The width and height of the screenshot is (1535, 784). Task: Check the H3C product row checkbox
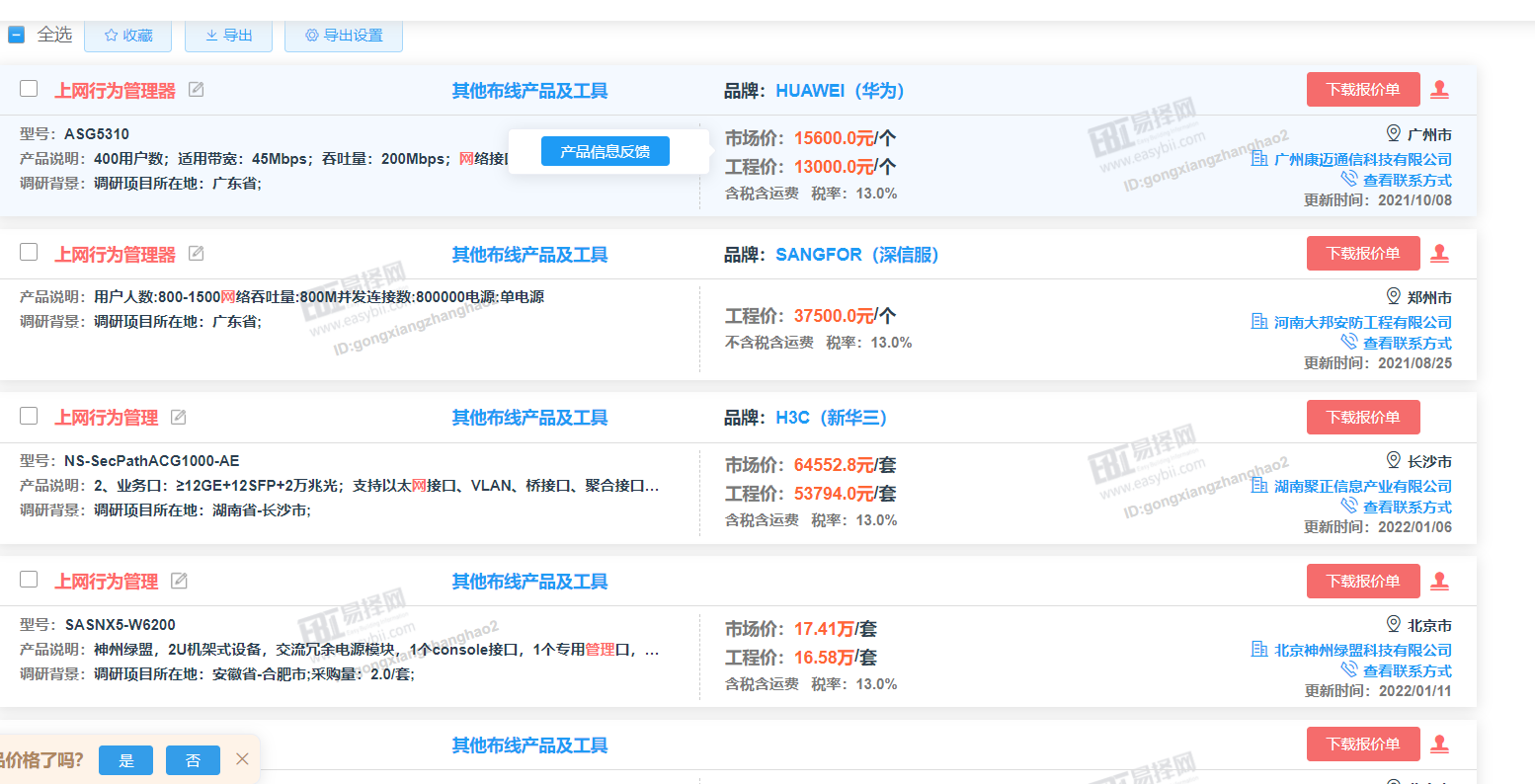coord(30,416)
